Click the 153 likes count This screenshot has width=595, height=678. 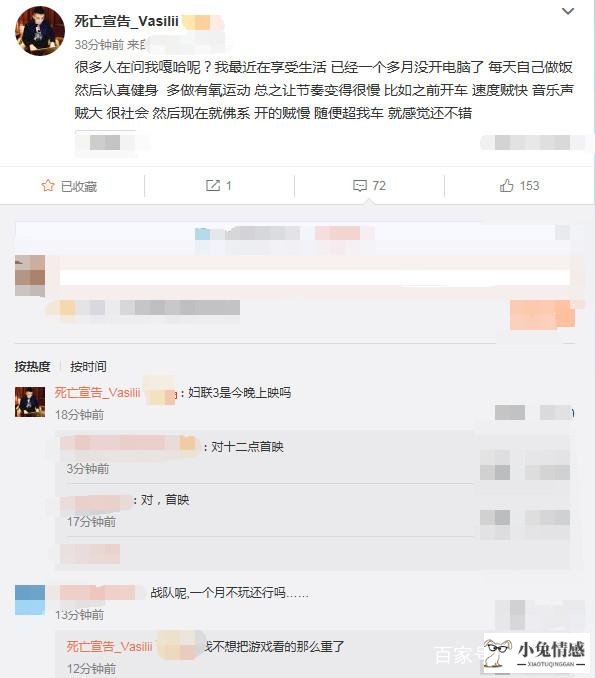[x=529, y=186]
